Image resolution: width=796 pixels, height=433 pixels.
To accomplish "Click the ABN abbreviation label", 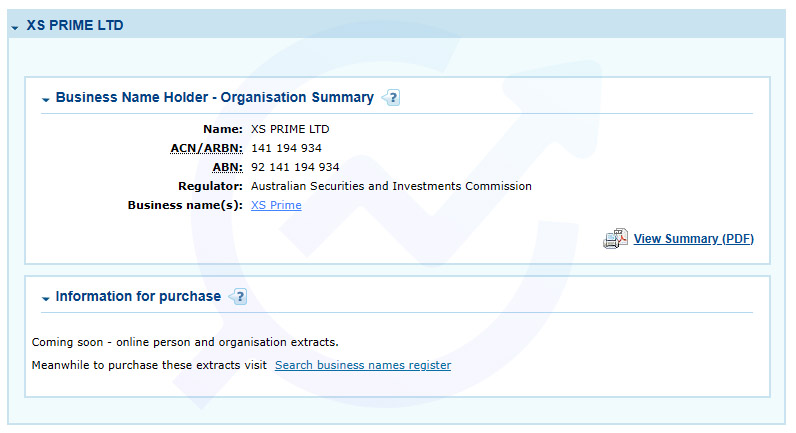I will [227, 167].
